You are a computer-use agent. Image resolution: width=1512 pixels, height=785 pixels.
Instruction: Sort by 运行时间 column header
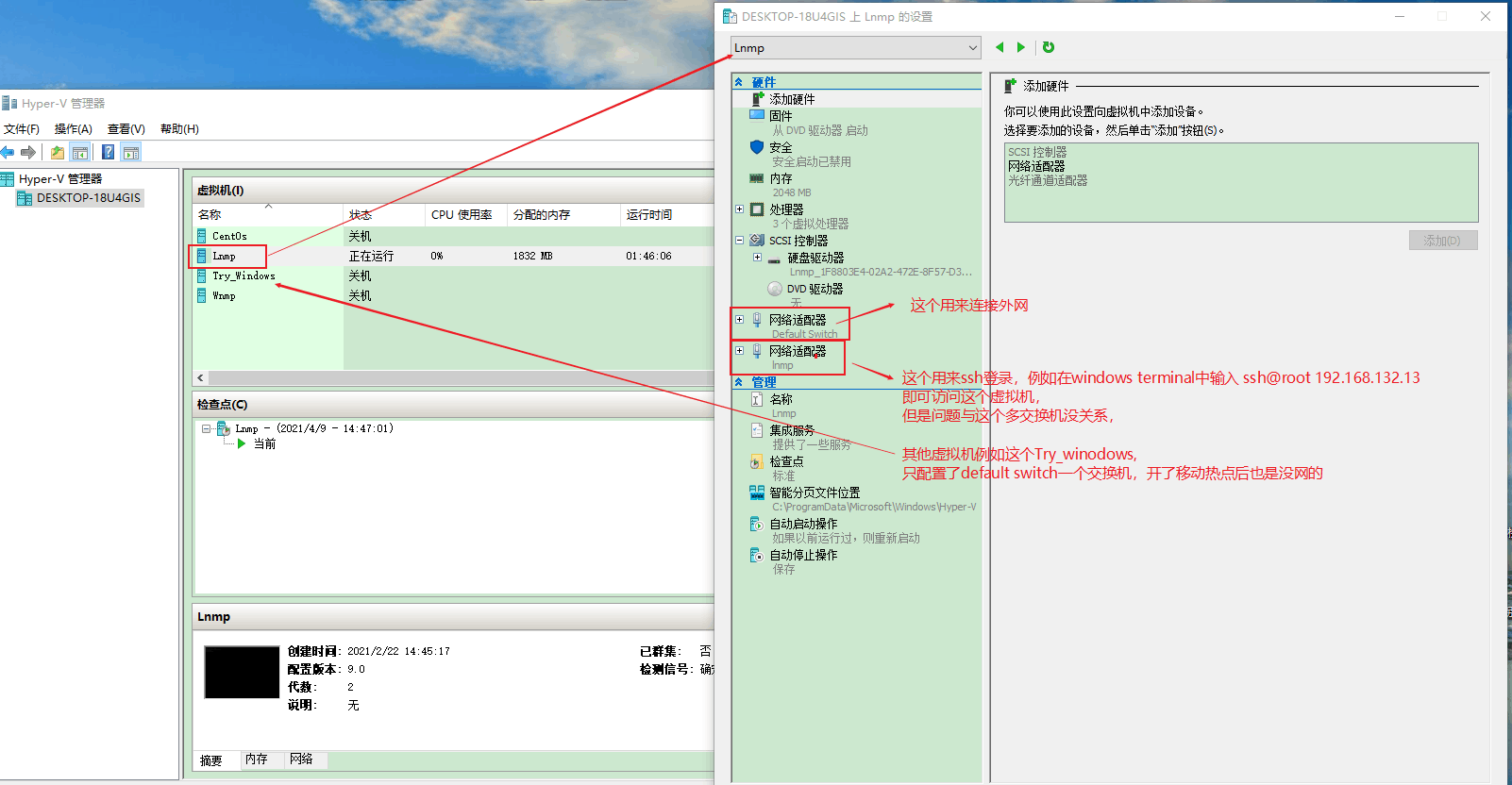(x=667, y=215)
